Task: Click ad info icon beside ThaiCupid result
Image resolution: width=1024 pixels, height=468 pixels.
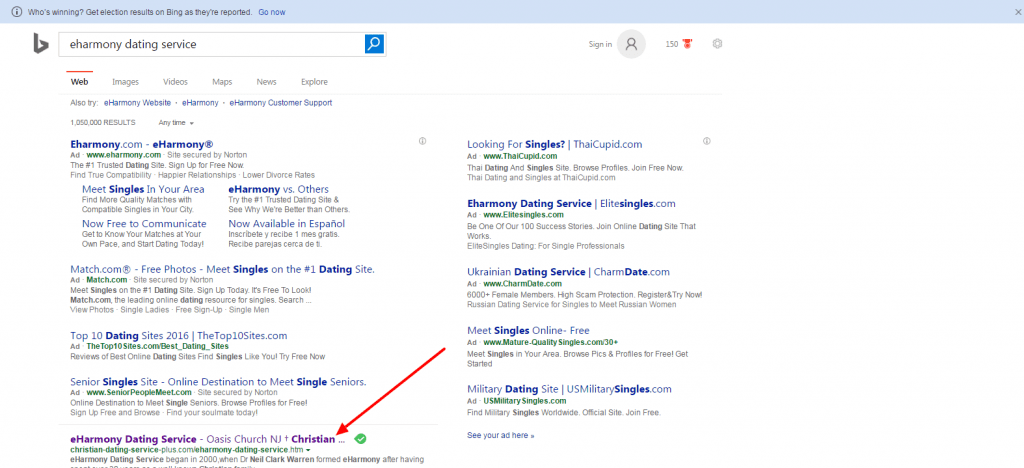Action: point(707,141)
